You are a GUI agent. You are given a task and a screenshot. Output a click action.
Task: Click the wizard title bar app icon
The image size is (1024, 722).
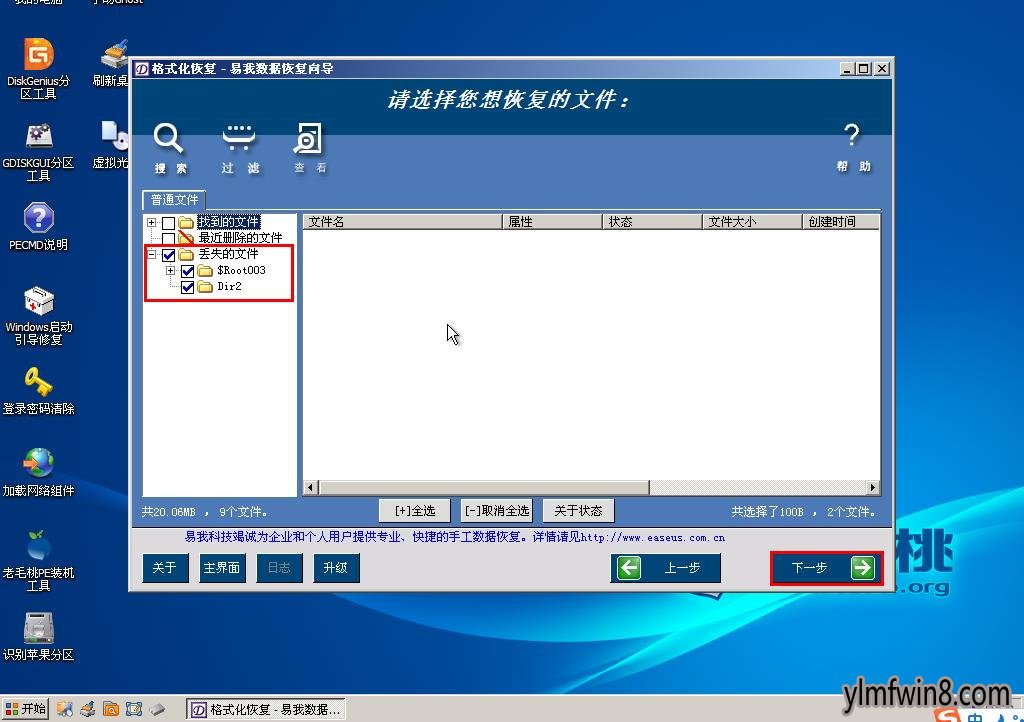[142, 69]
